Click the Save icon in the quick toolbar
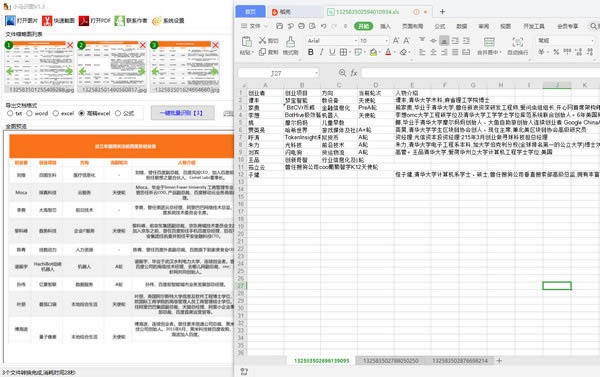This screenshot has width=600, height=377. click(279, 26)
